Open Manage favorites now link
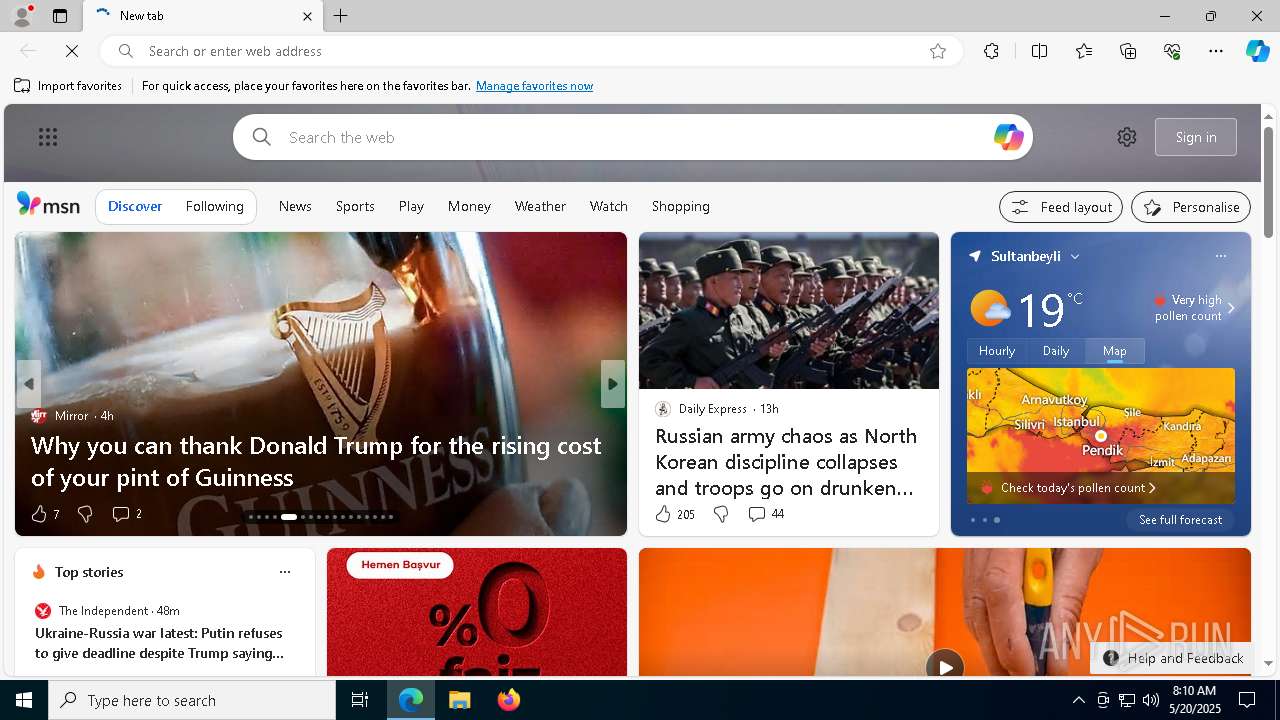This screenshot has width=1280, height=720. tap(534, 86)
